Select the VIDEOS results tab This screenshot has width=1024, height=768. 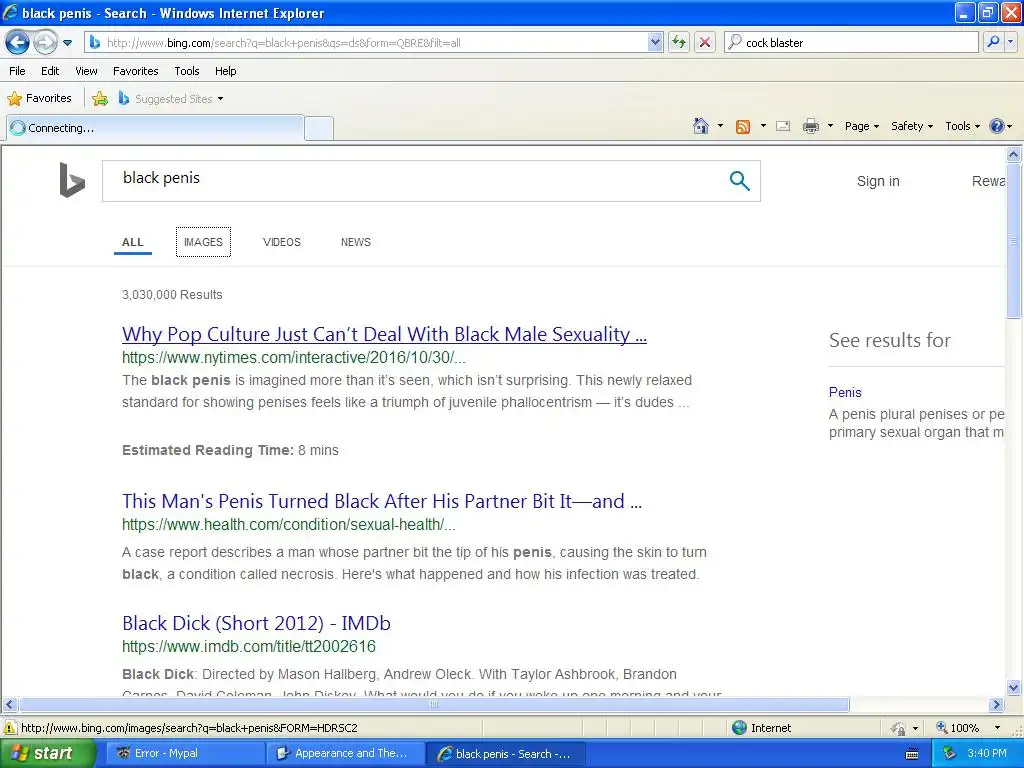(281, 242)
